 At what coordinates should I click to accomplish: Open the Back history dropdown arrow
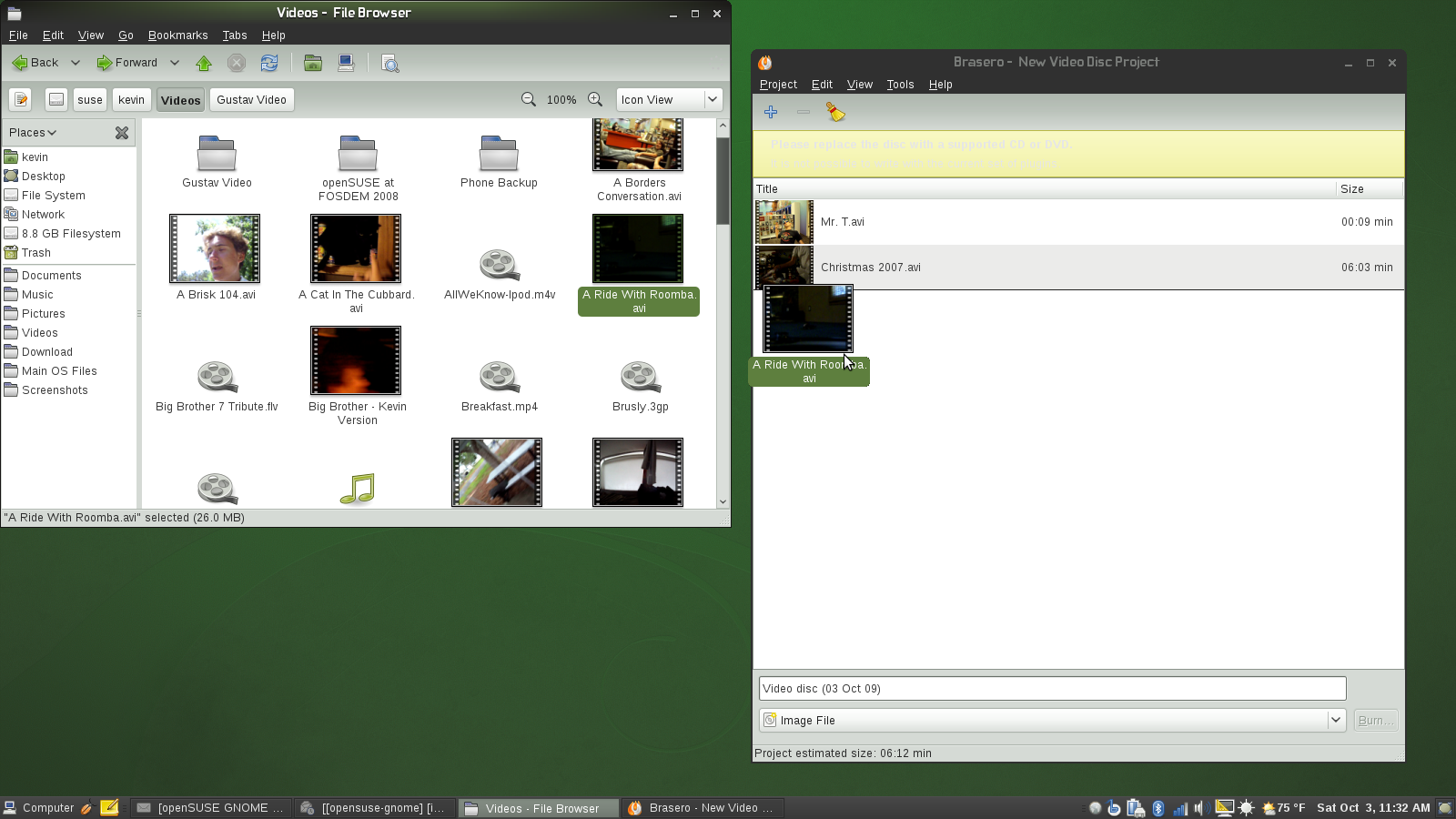[x=76, y=63]
